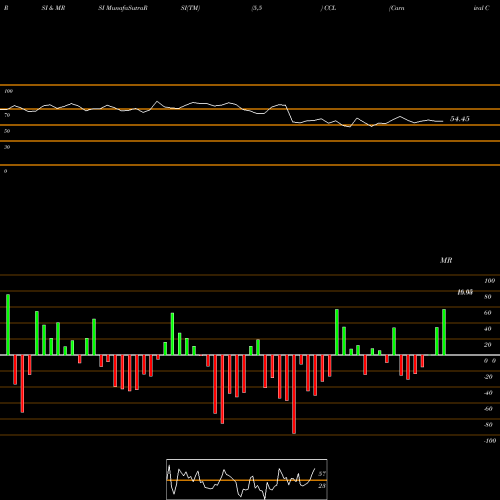Click the MR axis -20 label
Viewport: 500px width, 500px height.
coord(488,377)
